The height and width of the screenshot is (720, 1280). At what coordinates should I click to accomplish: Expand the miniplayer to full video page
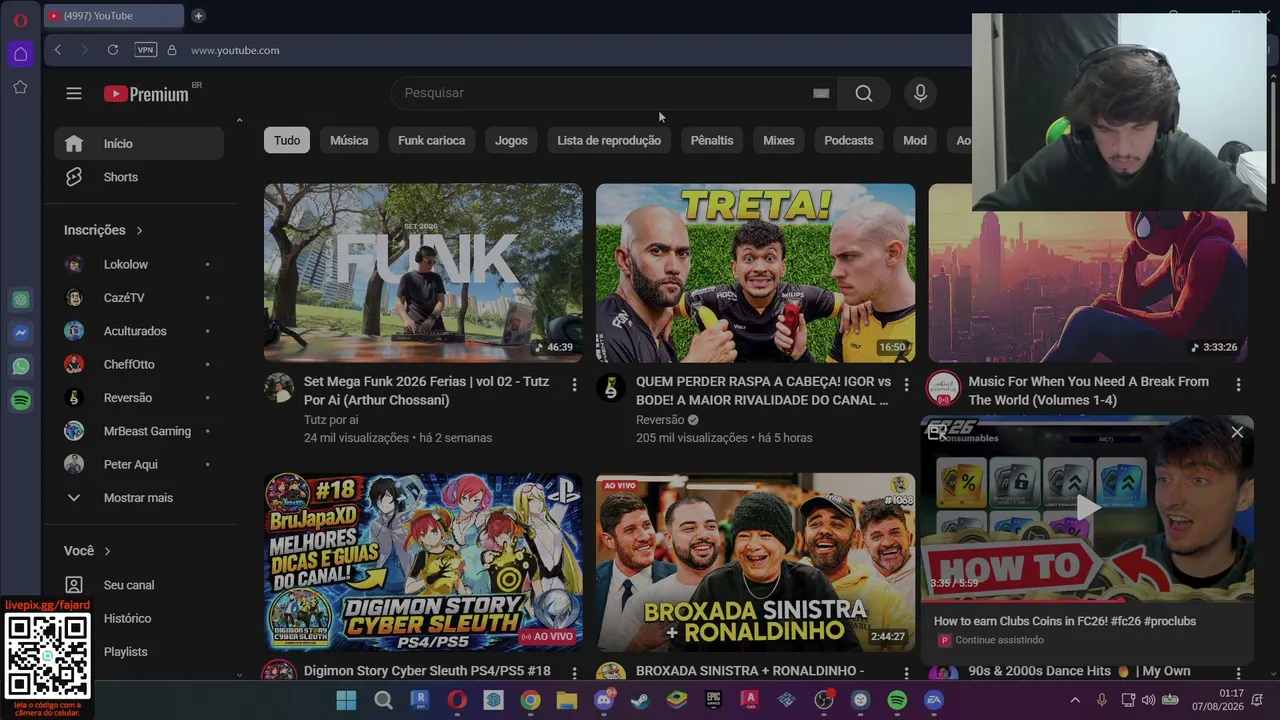(937, 432)
